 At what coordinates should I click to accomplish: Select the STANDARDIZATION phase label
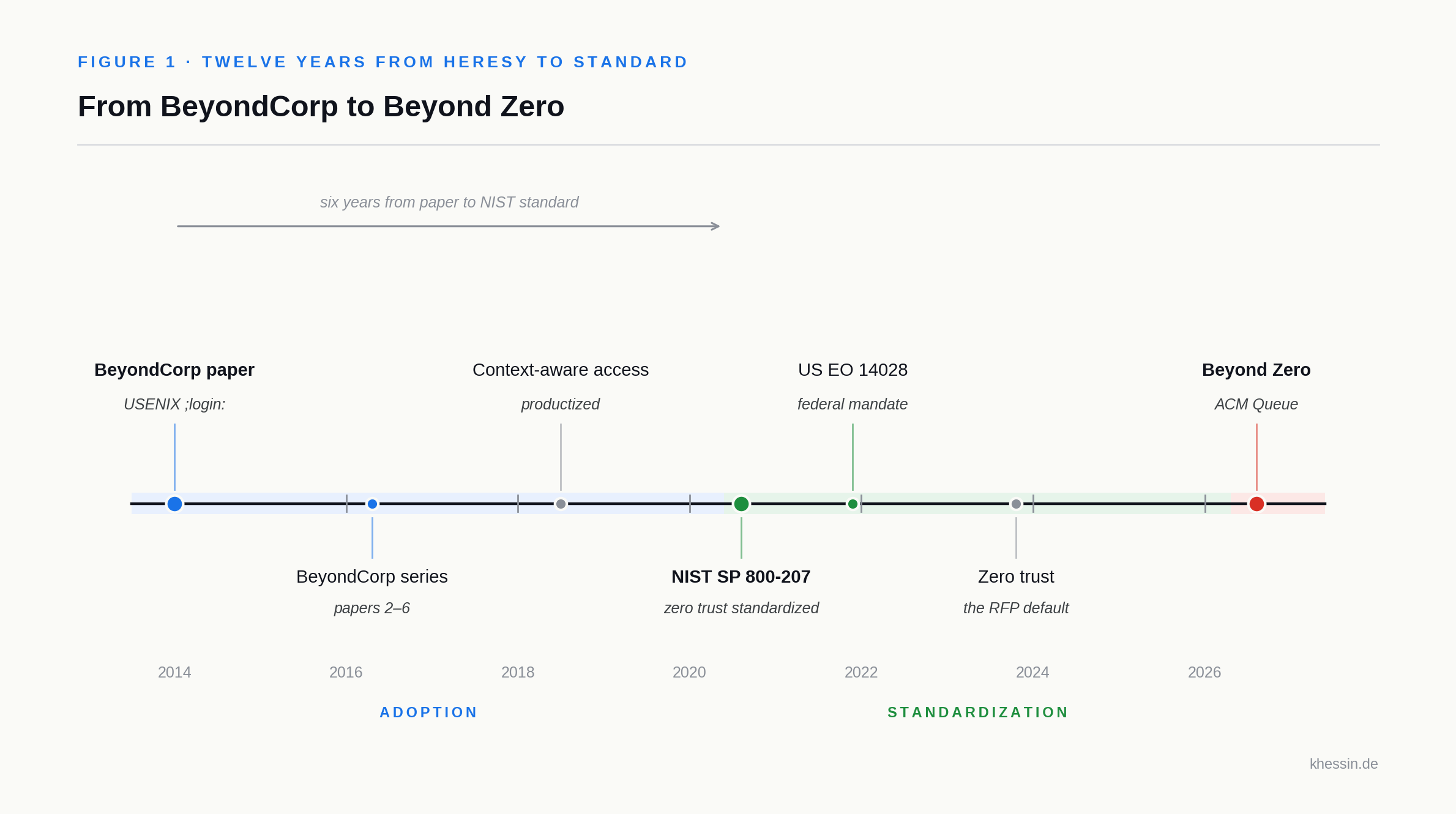click(x=978, y=712)
